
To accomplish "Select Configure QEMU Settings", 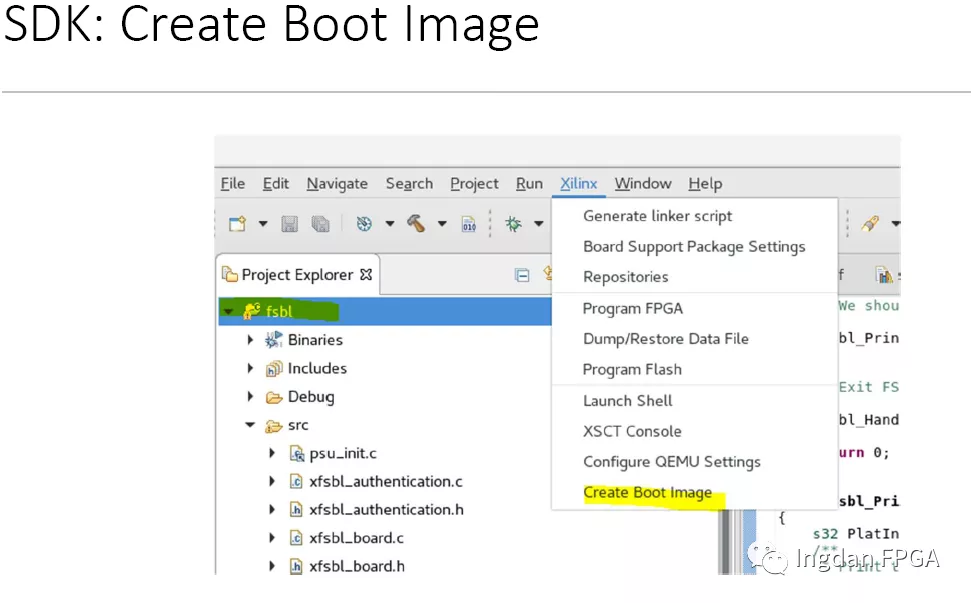I will [671, 462].
